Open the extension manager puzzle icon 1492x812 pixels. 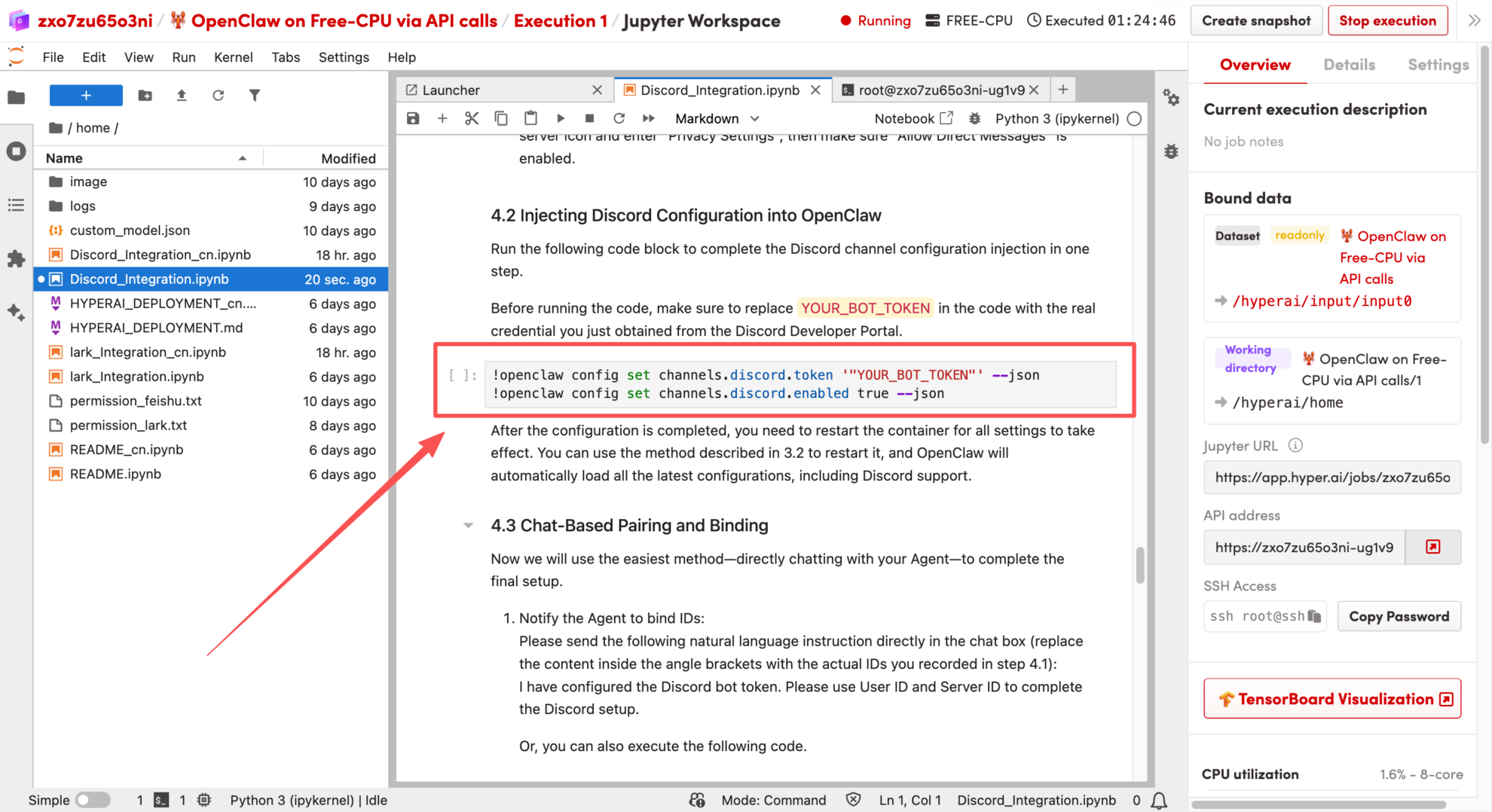coord(16,259)
